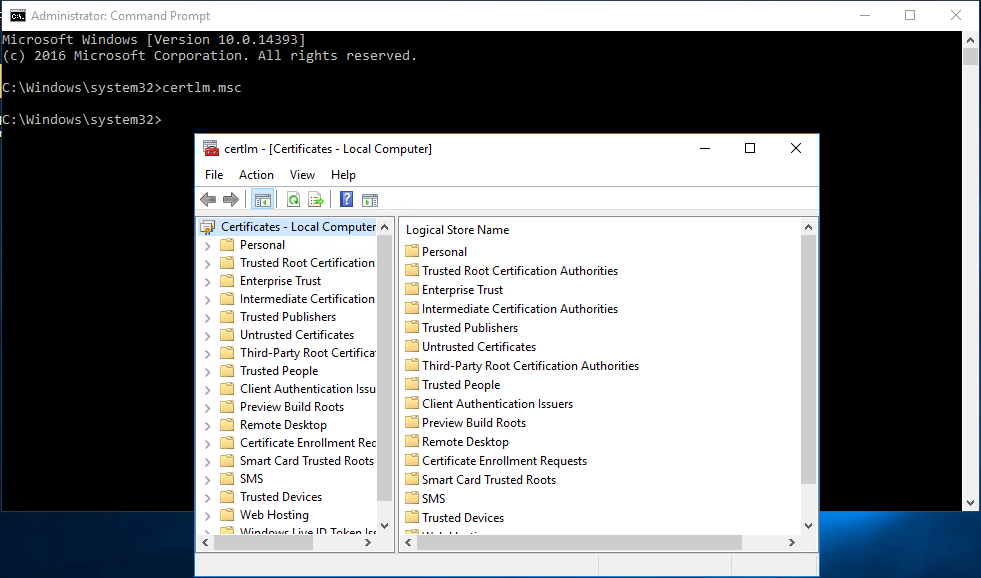This screenshot has width=981, height=578.
Task: Click the Export List toolbar icon
Action: [316, 200]
